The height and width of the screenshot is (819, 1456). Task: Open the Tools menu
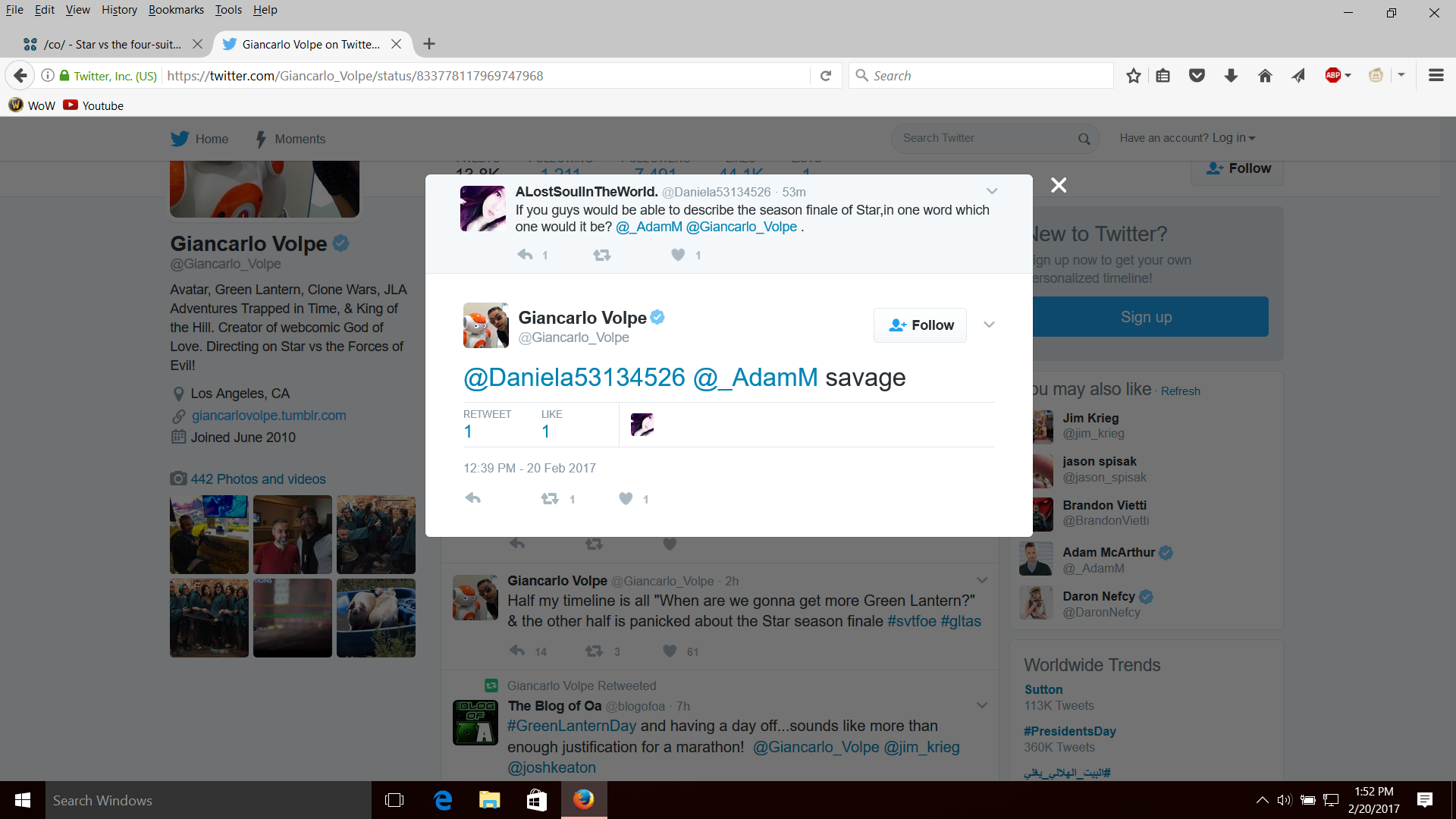tap(228, 10)
